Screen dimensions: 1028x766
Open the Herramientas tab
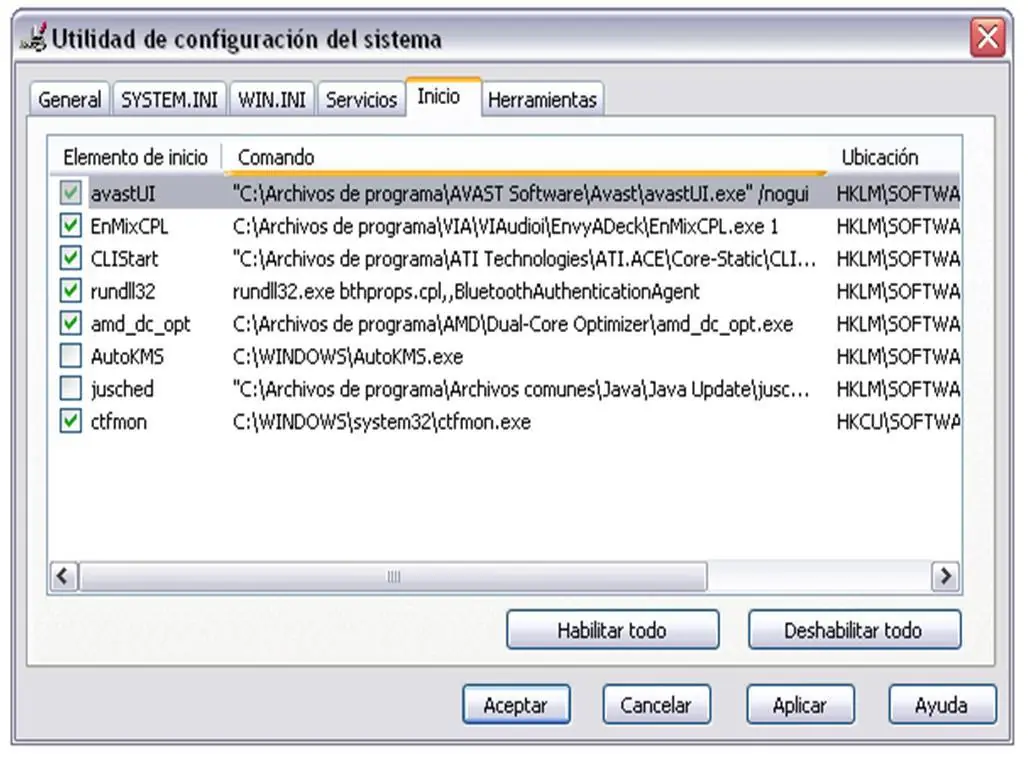(543, 100)
